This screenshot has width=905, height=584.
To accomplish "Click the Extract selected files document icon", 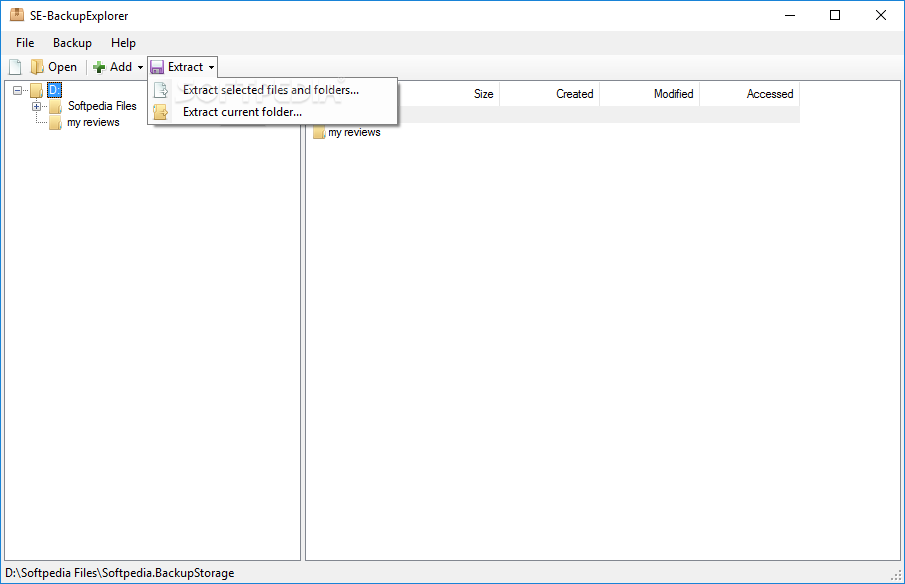I will click(161, 90).
